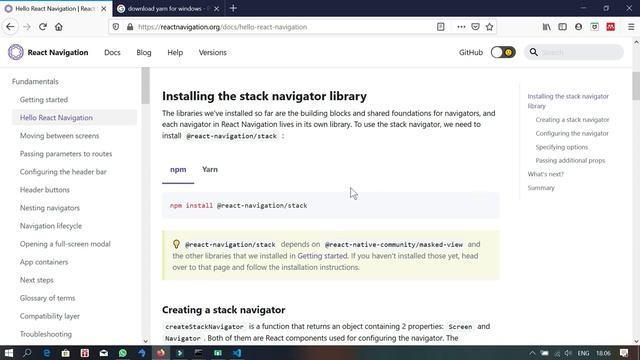Image resolution: width=640 pixels, height=360 pixels.
Task: Jump to Configuring the navigator section
Action: 572,133
